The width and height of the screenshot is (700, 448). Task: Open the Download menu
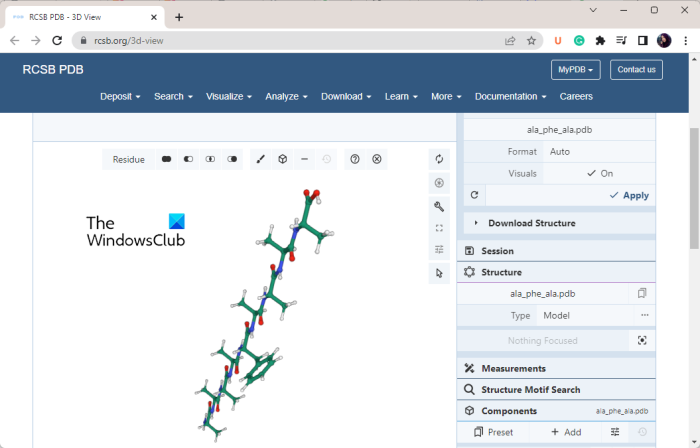(346, 96)
